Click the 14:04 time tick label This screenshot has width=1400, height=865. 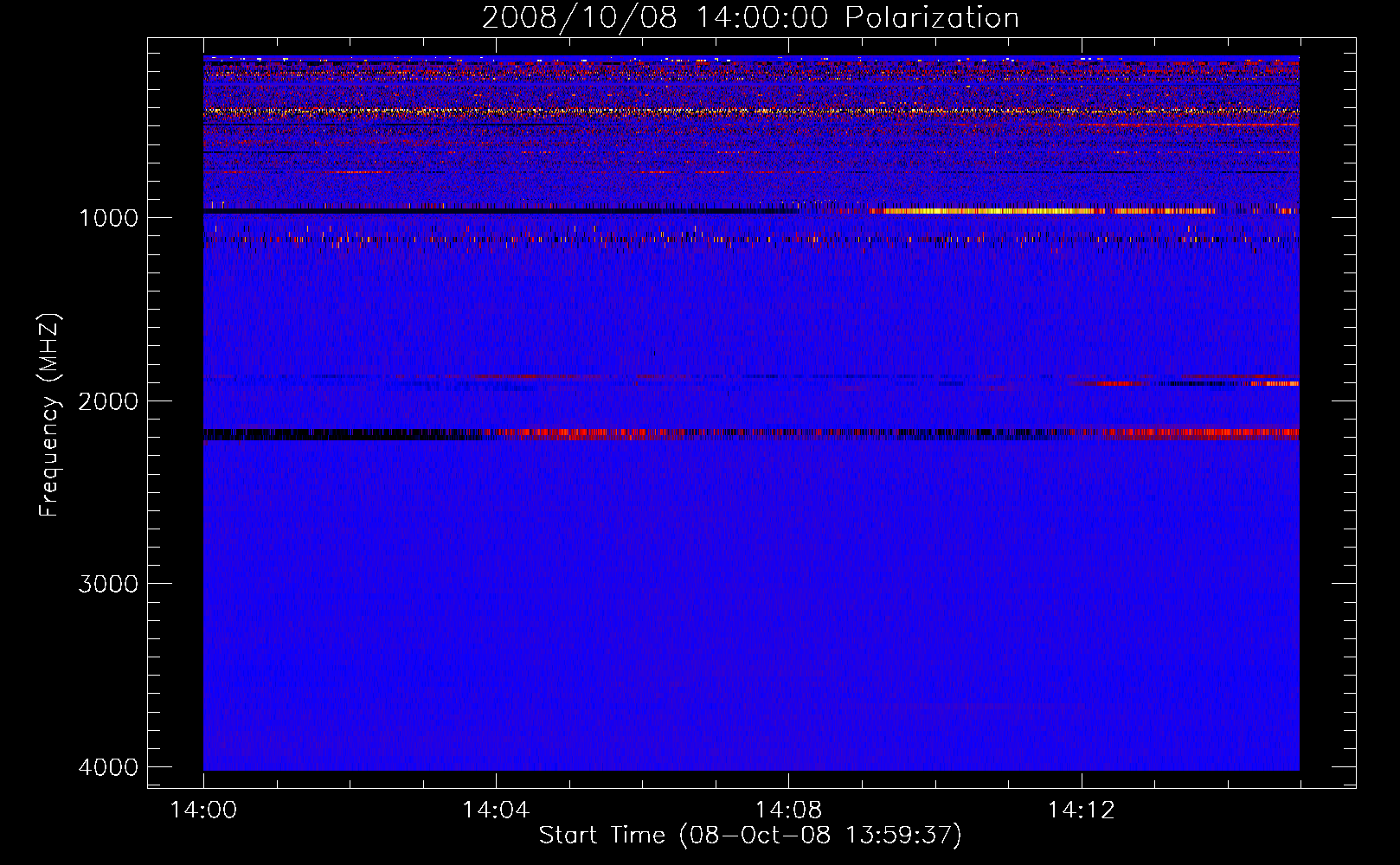[496, 811]
